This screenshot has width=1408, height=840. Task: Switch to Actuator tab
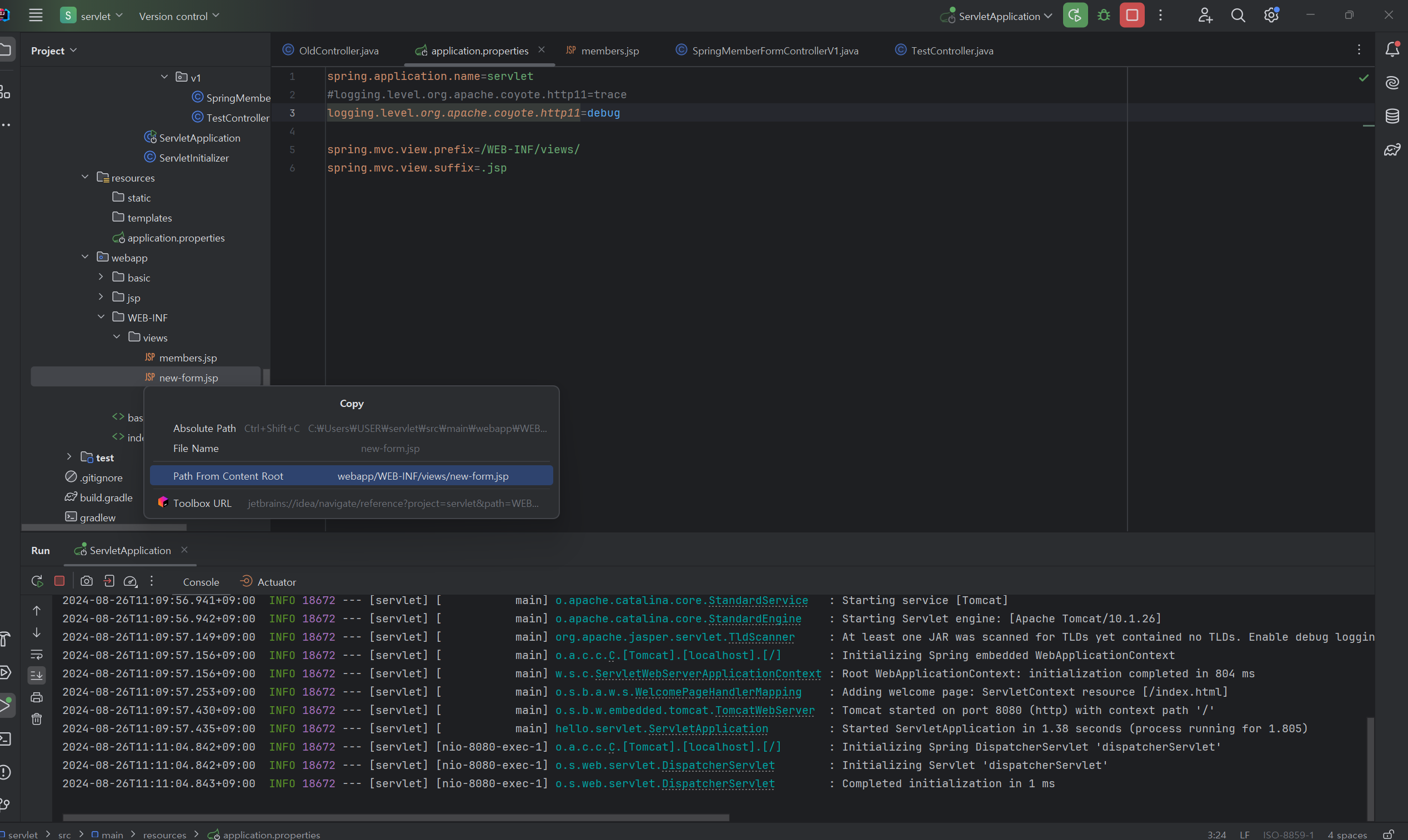268,582
